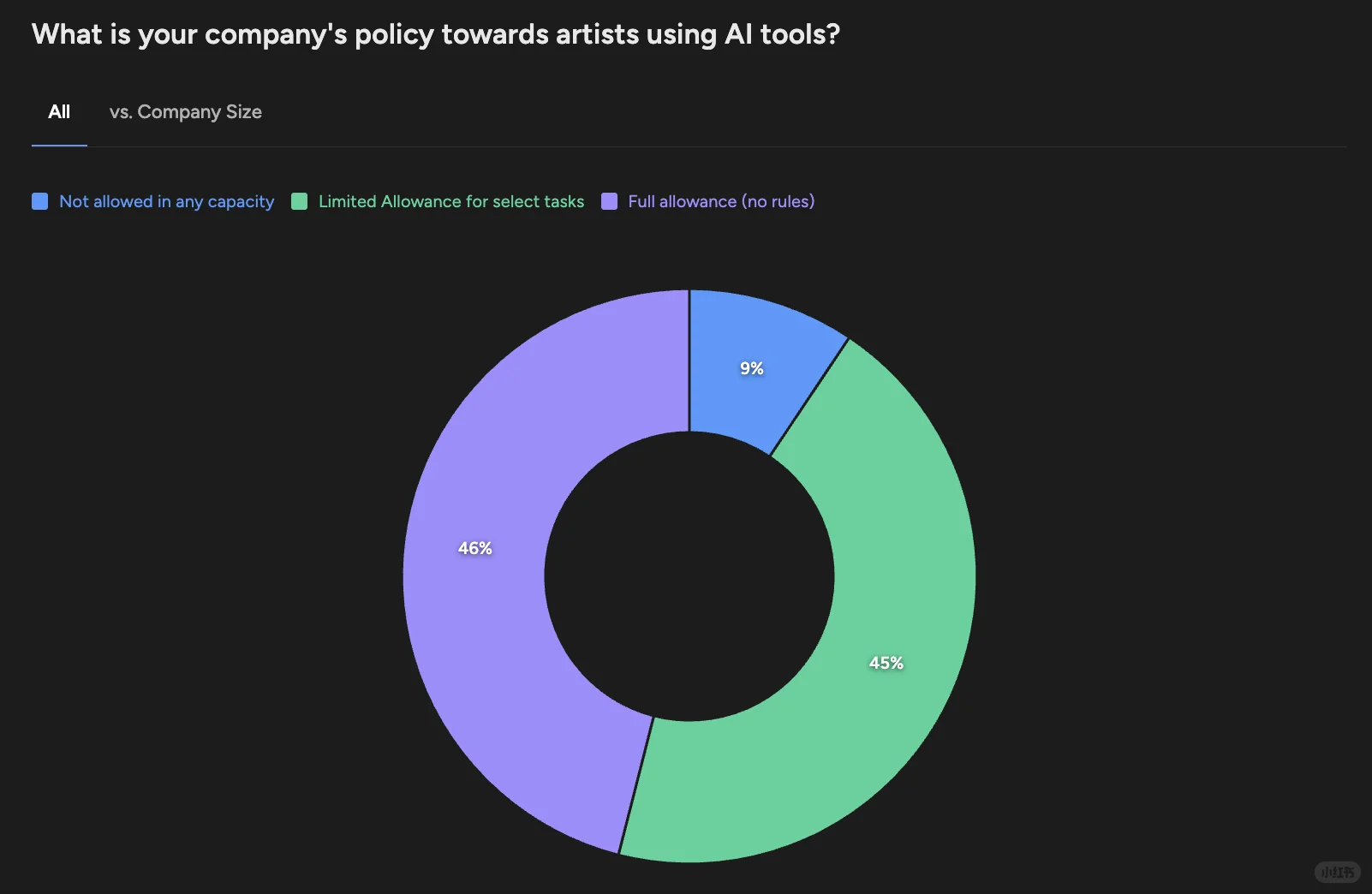Click the 45% data label
The height and width of the screenshot is (894, 1372).
(886, 663)
